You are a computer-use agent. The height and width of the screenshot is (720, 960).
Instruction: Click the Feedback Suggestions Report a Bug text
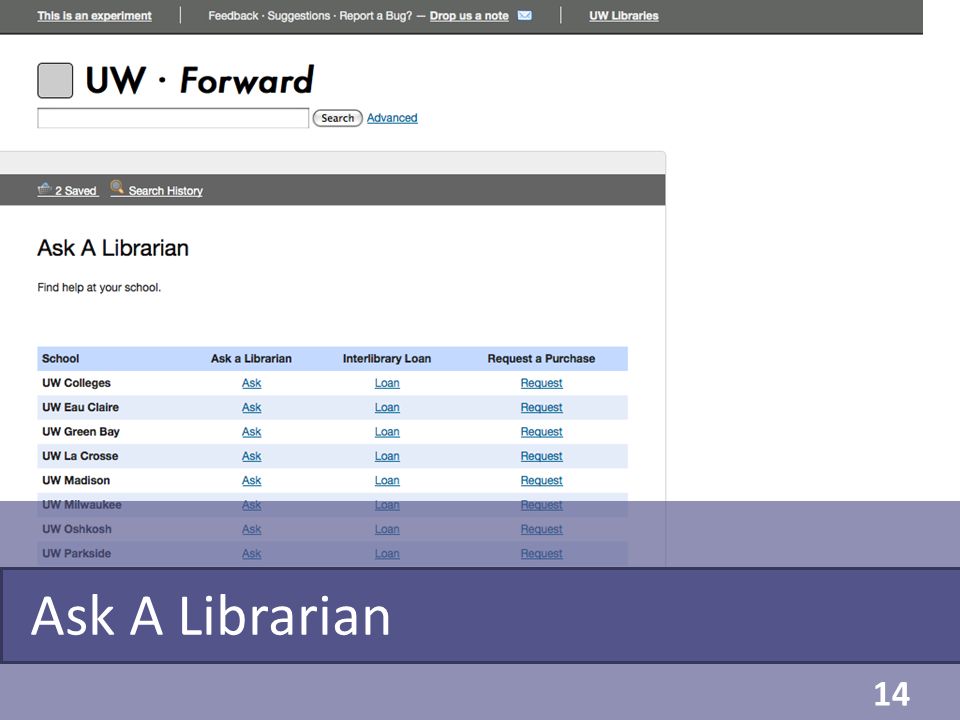click(x=310, y=16)
